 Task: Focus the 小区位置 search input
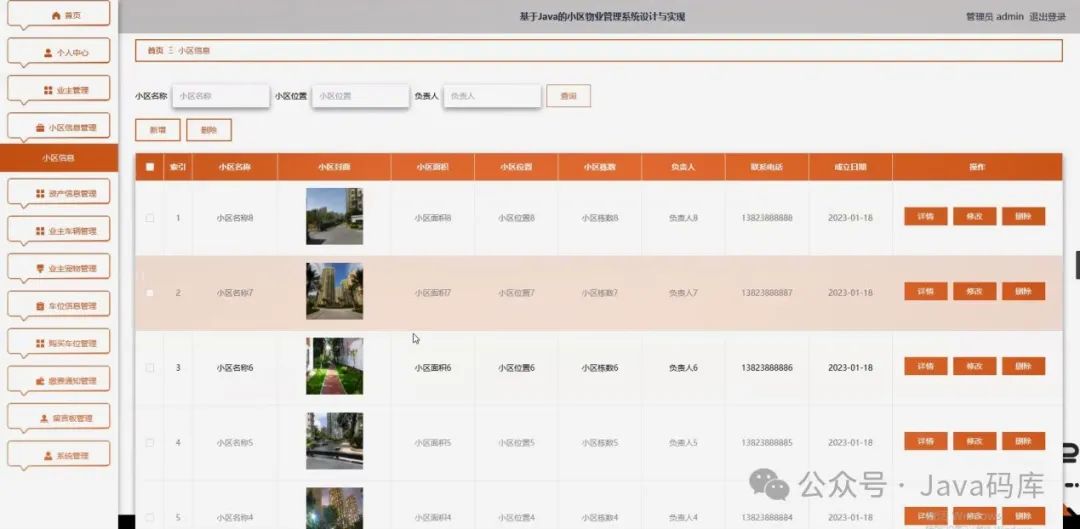pos(360,96)
